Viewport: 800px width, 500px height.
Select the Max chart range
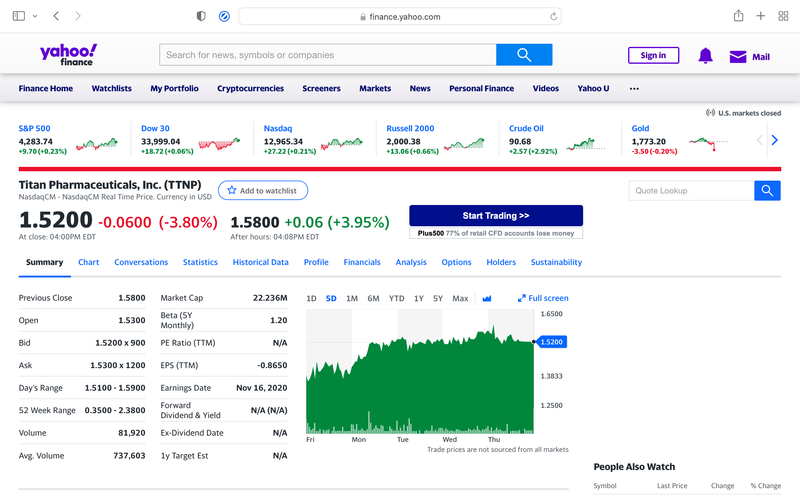[x=460, y=298]
